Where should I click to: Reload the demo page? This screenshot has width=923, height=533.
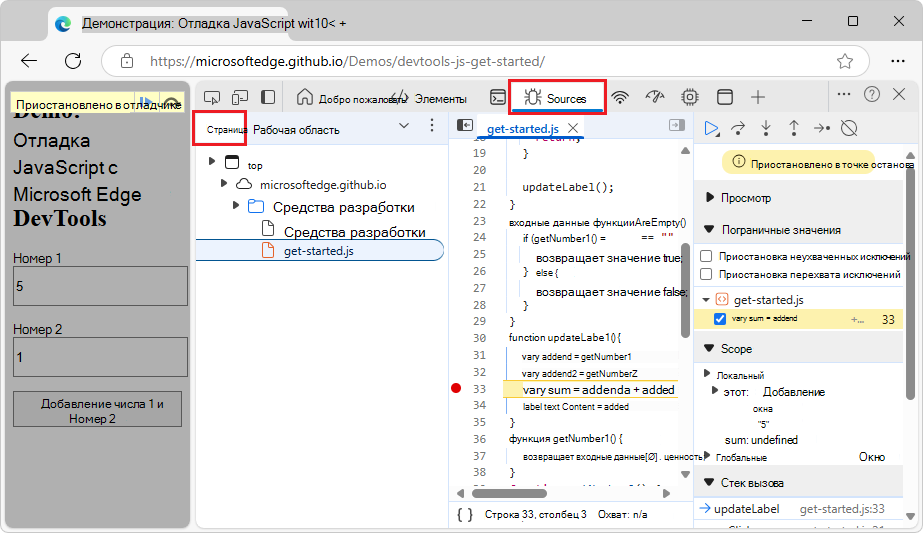coord(73,61)
